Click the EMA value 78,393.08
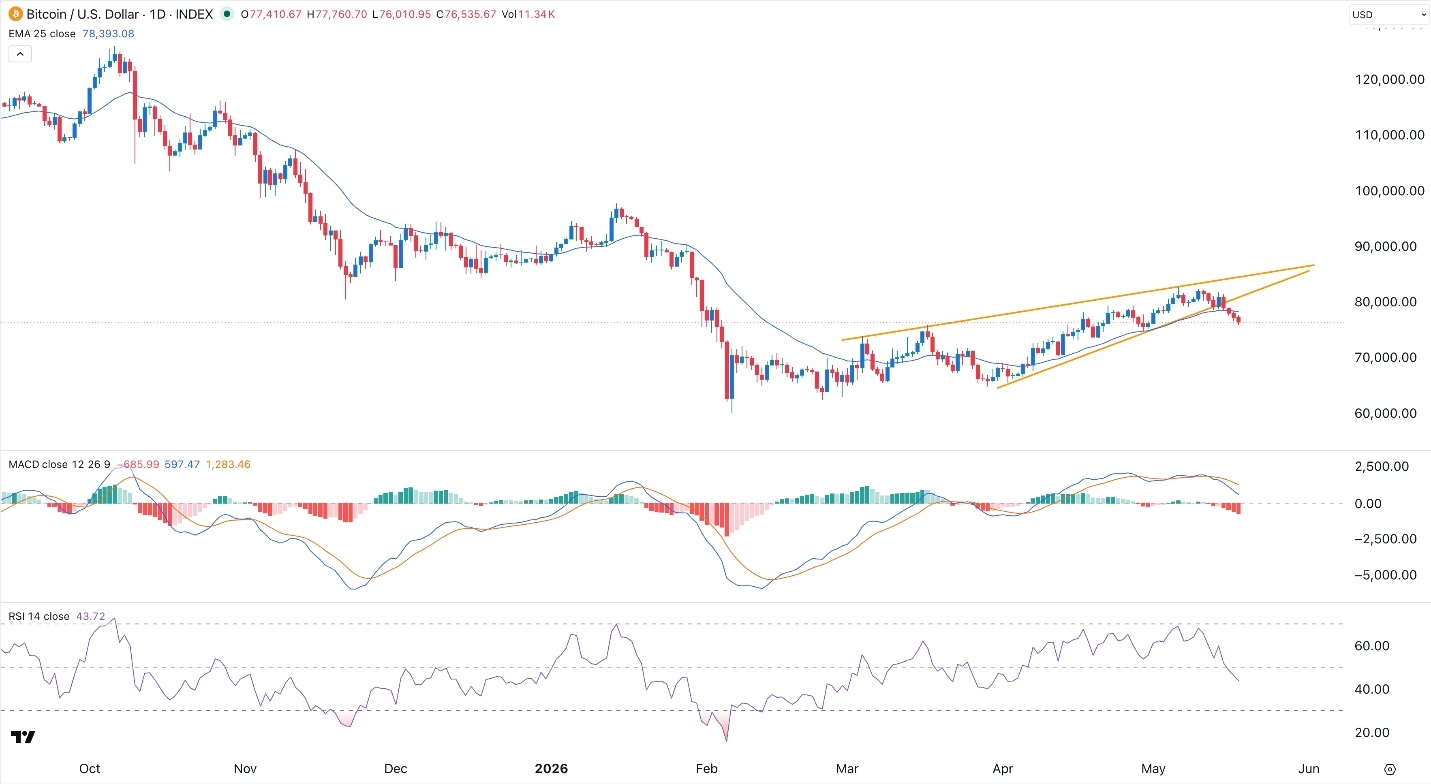This screenshot has width=1431, height=784. pyautogui.click(x=110, y=33)
